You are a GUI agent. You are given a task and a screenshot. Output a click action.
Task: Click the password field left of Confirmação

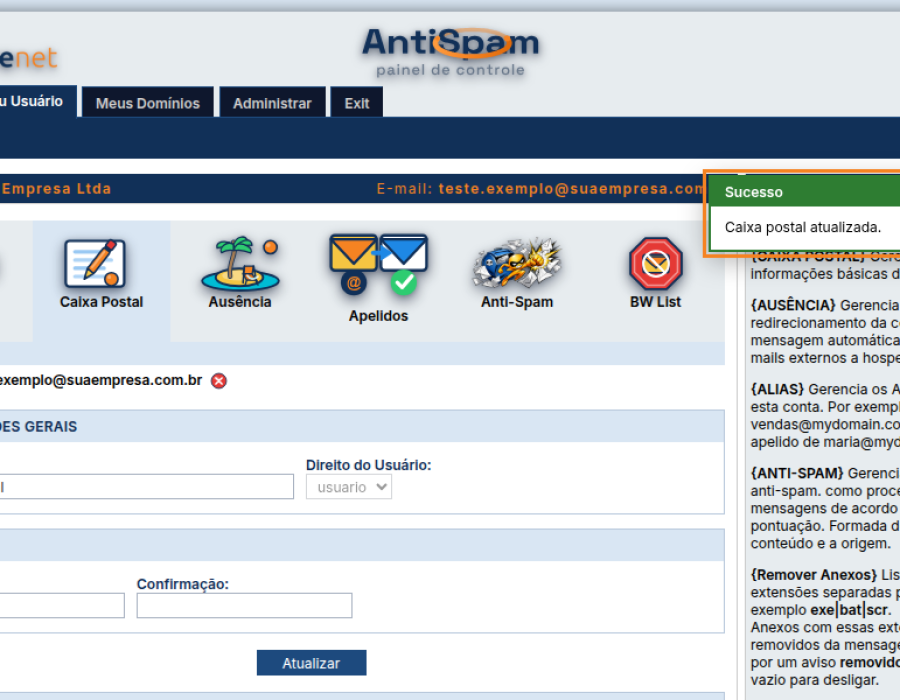[62, 605]
